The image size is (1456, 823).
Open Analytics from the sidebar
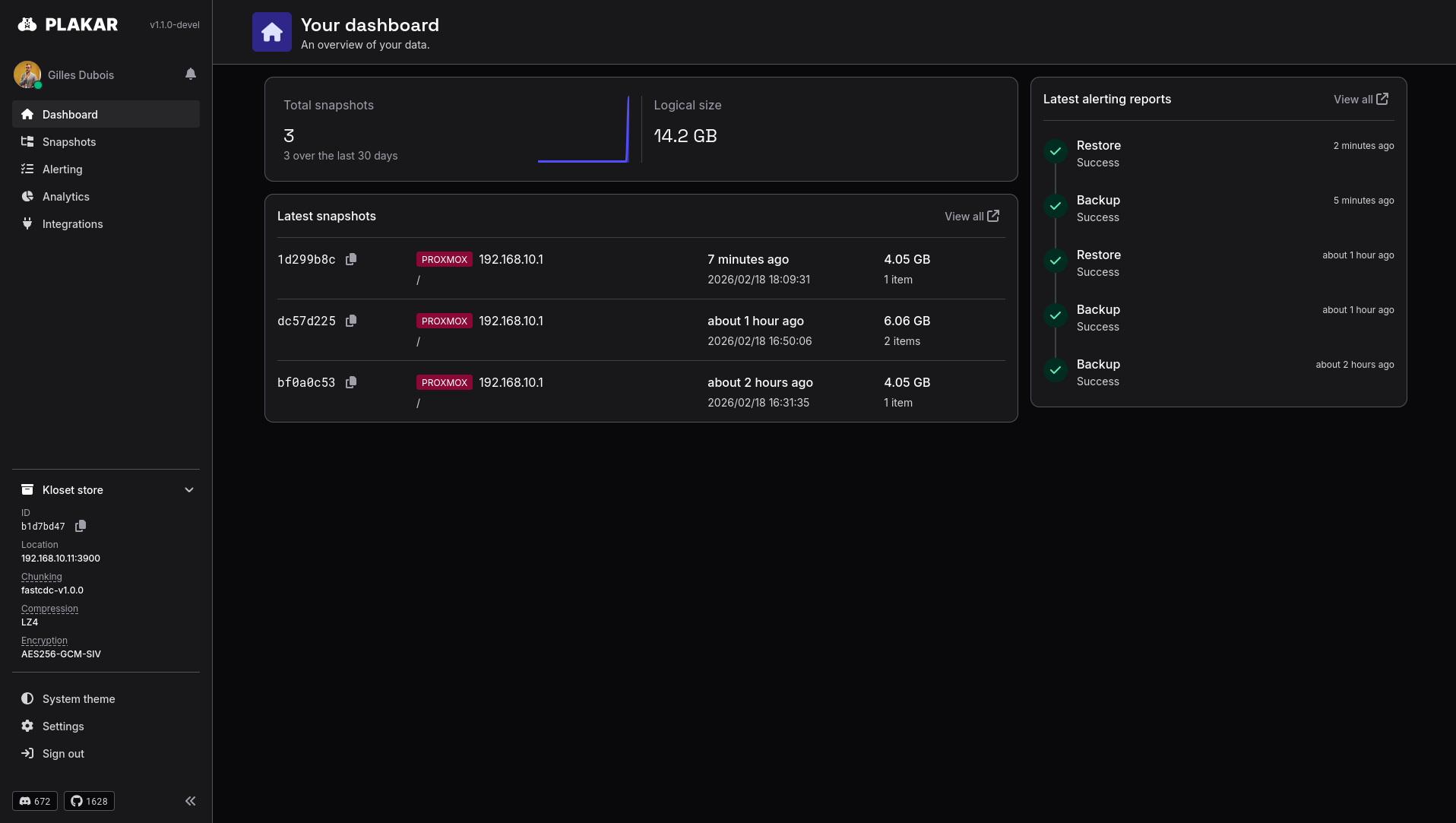pyautogui.click(x=66, y=197)
